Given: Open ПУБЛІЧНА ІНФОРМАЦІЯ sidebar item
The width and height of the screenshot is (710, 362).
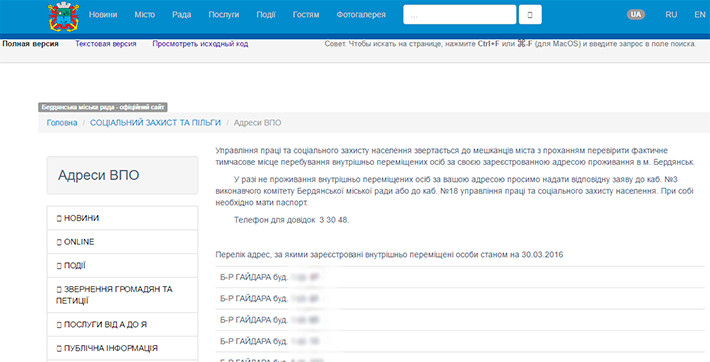Looking at the screenshot, I should (122, 348).
